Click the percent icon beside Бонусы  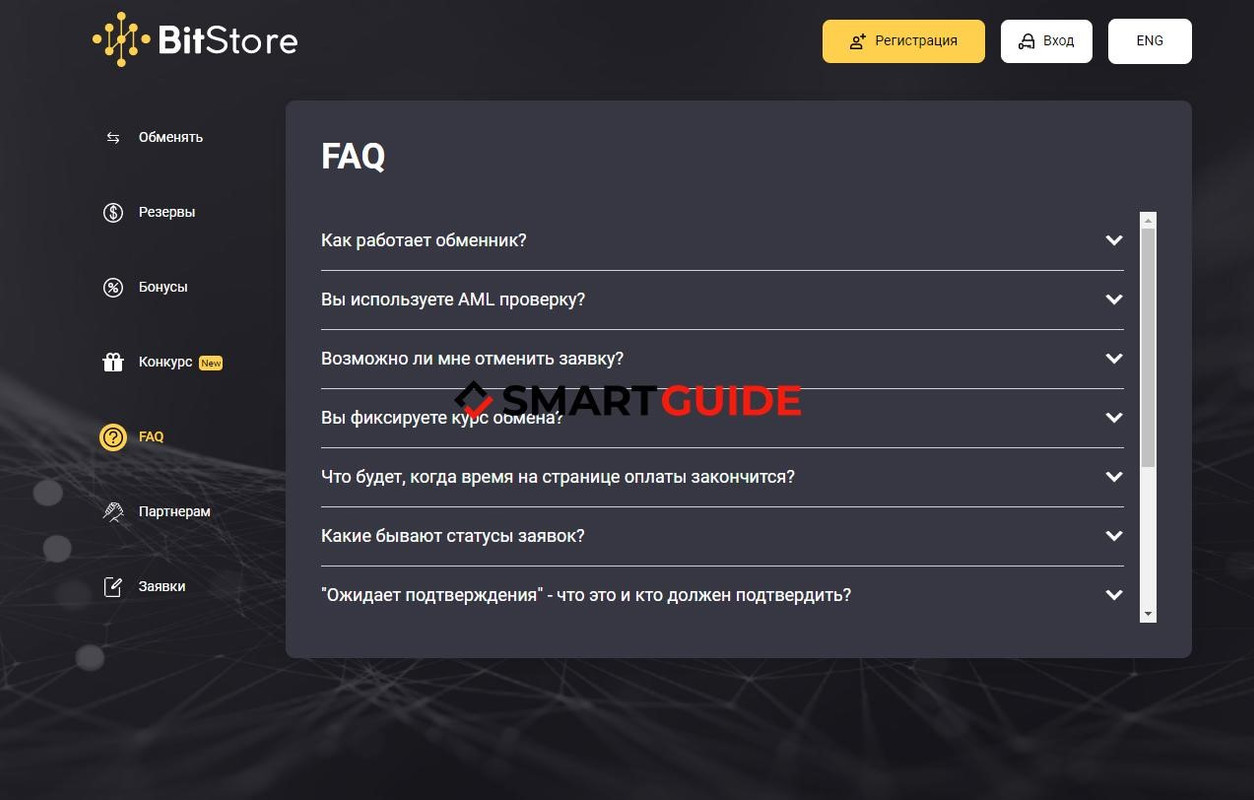coord(113,288)
